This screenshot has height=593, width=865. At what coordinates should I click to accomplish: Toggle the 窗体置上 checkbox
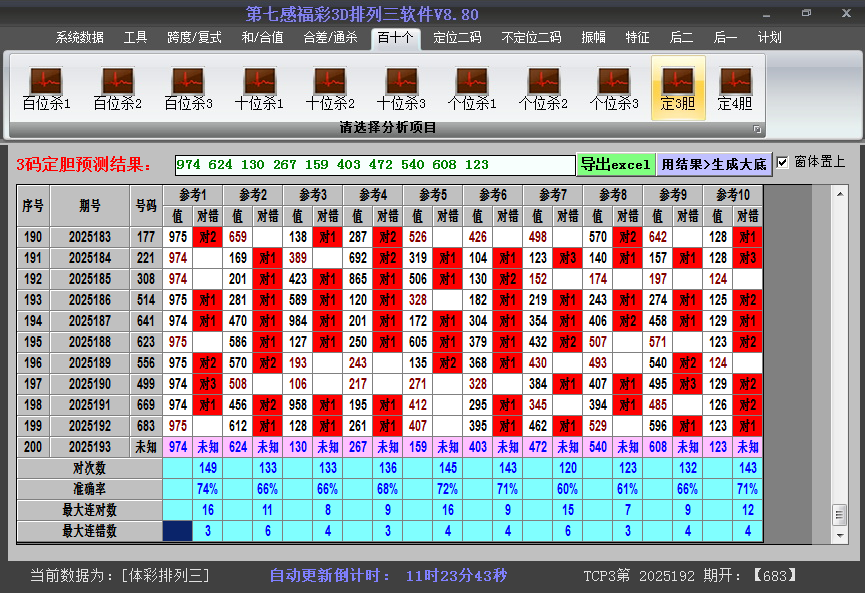click(782, 162)
